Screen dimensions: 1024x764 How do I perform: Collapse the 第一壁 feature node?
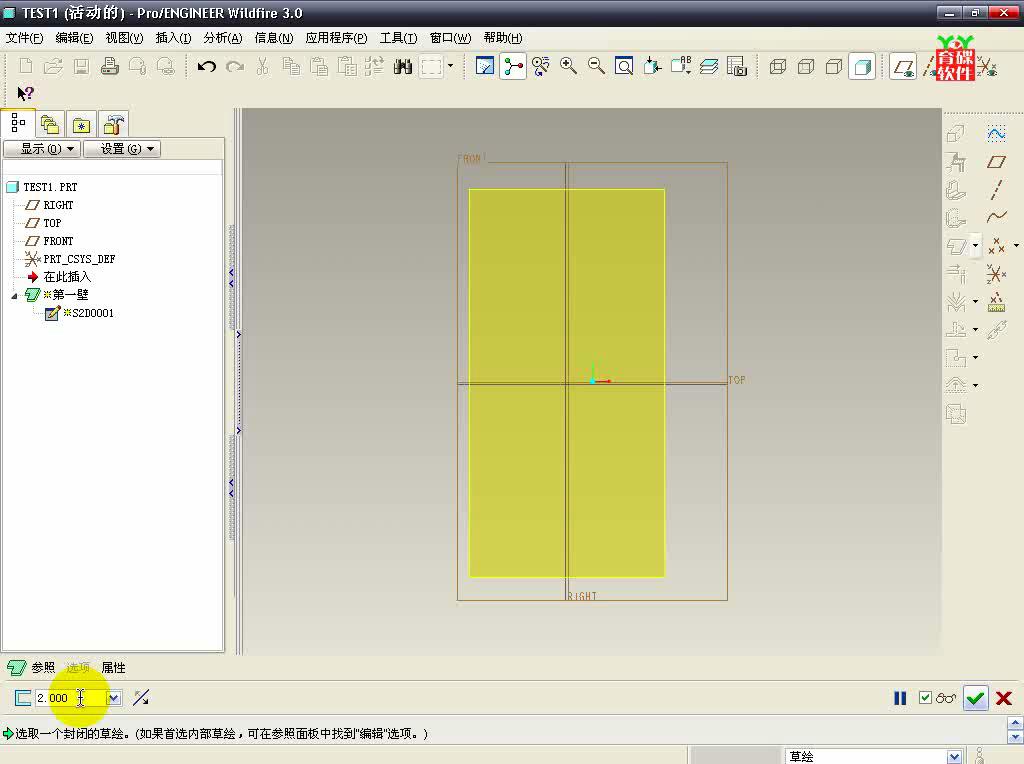[14, 296]
